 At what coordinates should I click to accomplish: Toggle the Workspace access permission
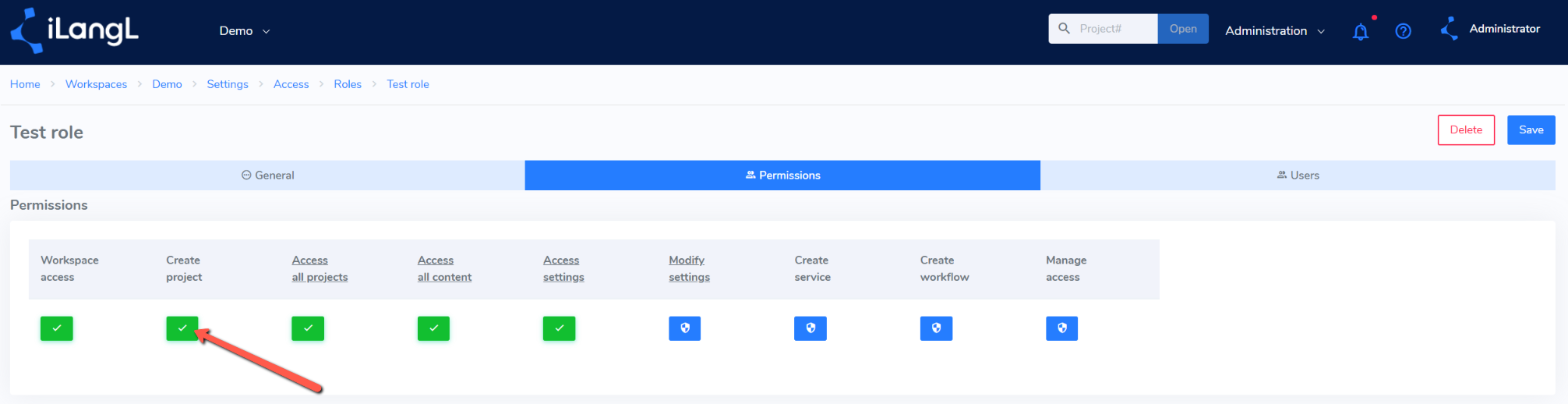click(x=57, y=328)
